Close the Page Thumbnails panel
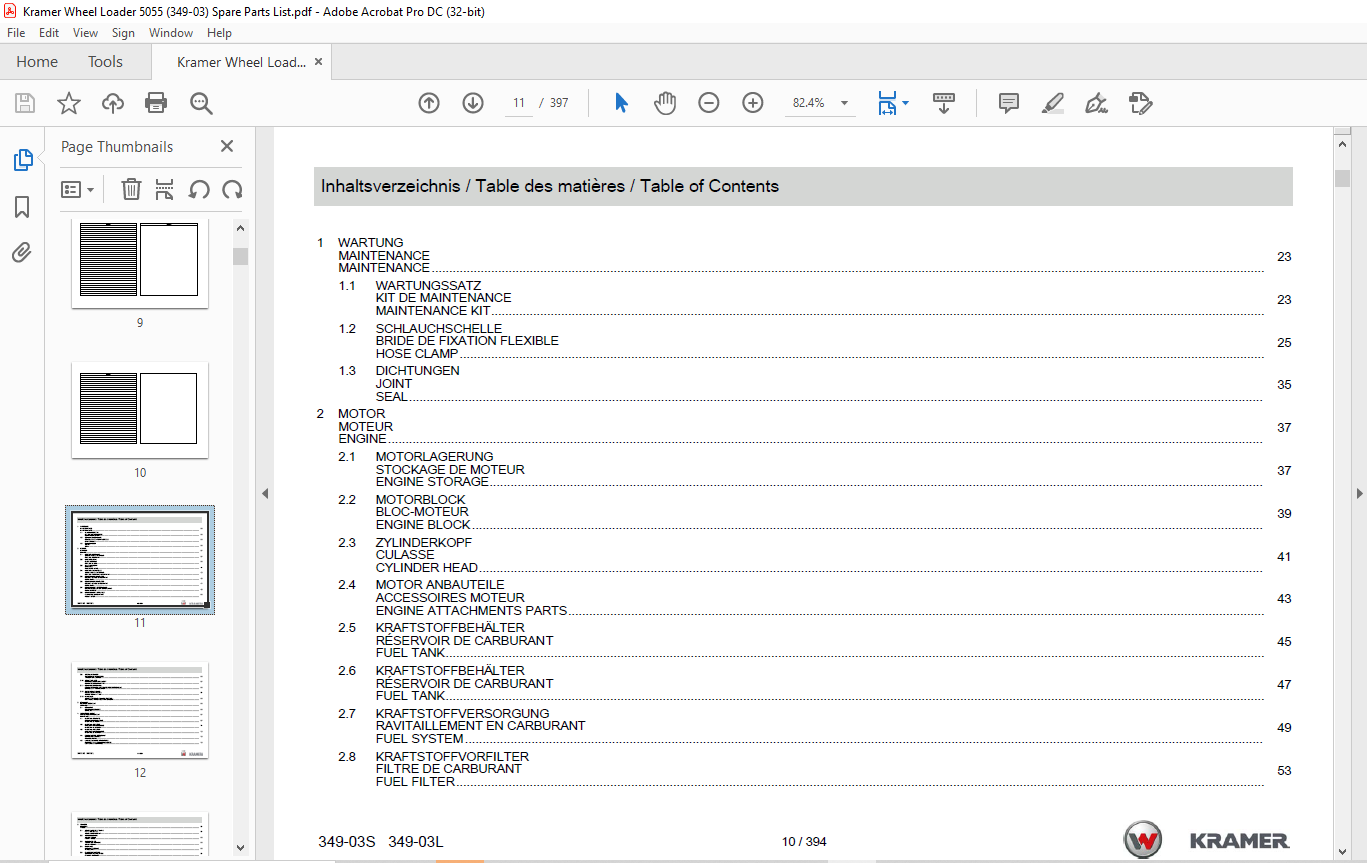 [x=227, y=146]
